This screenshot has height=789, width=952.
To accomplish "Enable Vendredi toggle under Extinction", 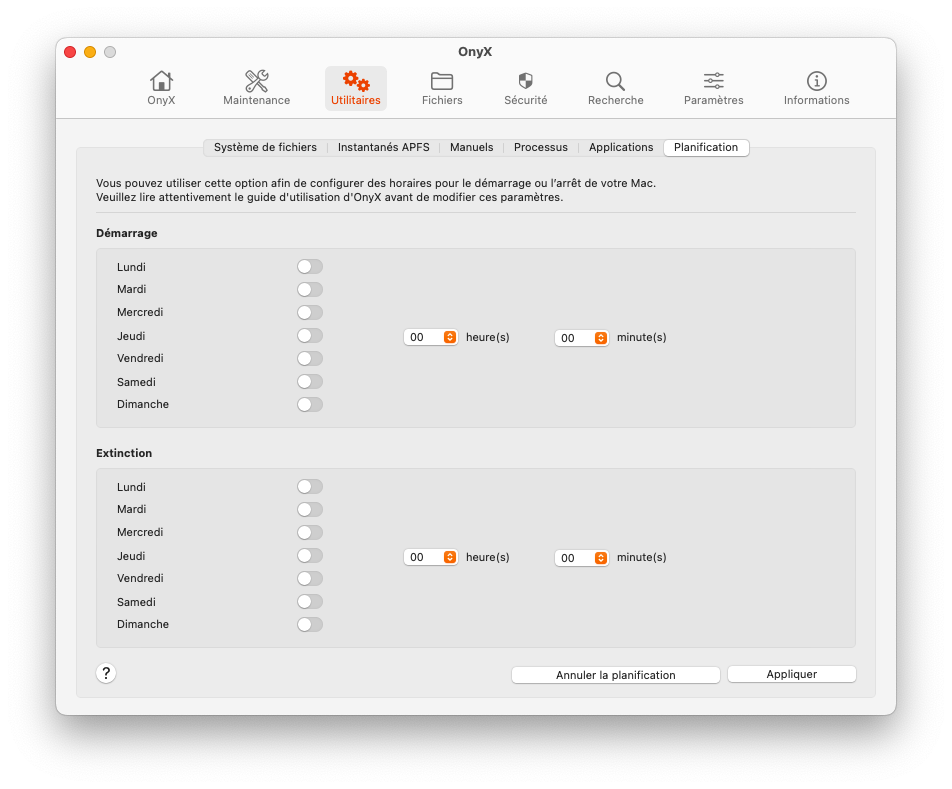I will (310, 579).
